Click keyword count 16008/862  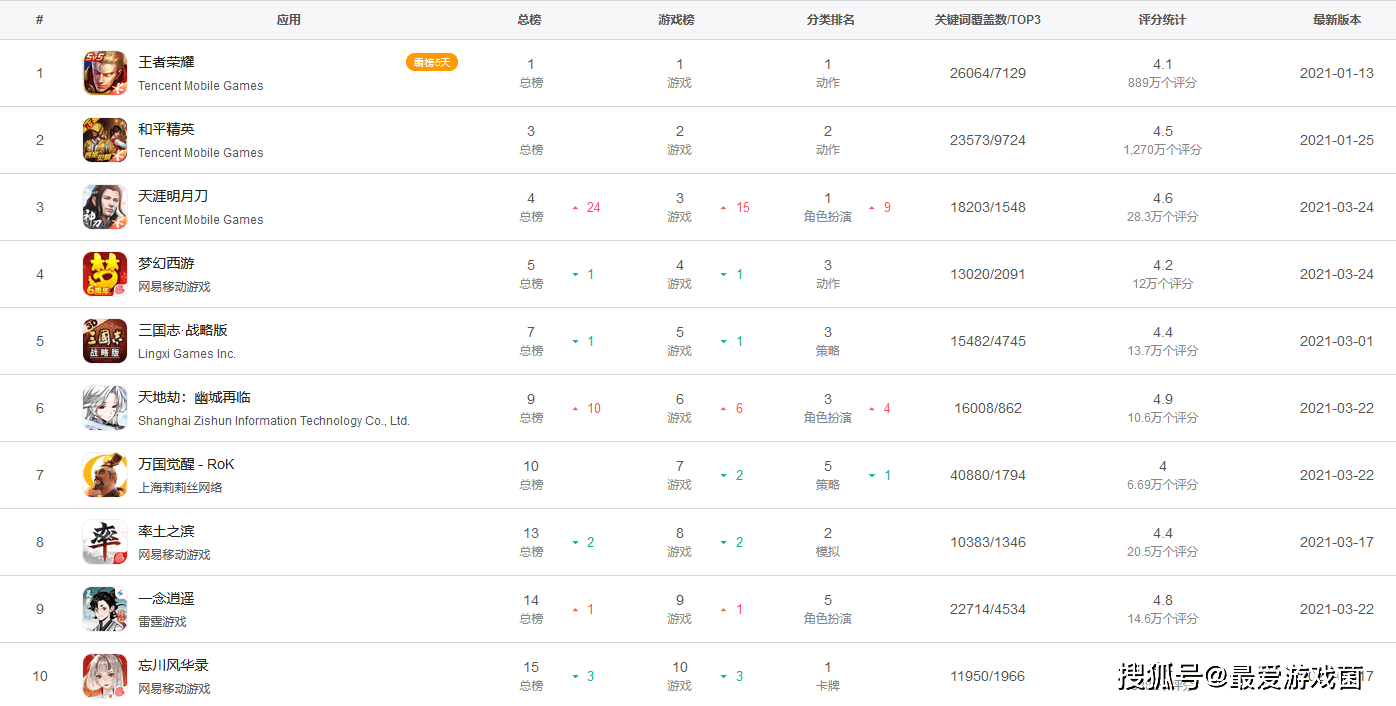coord(988,408)
